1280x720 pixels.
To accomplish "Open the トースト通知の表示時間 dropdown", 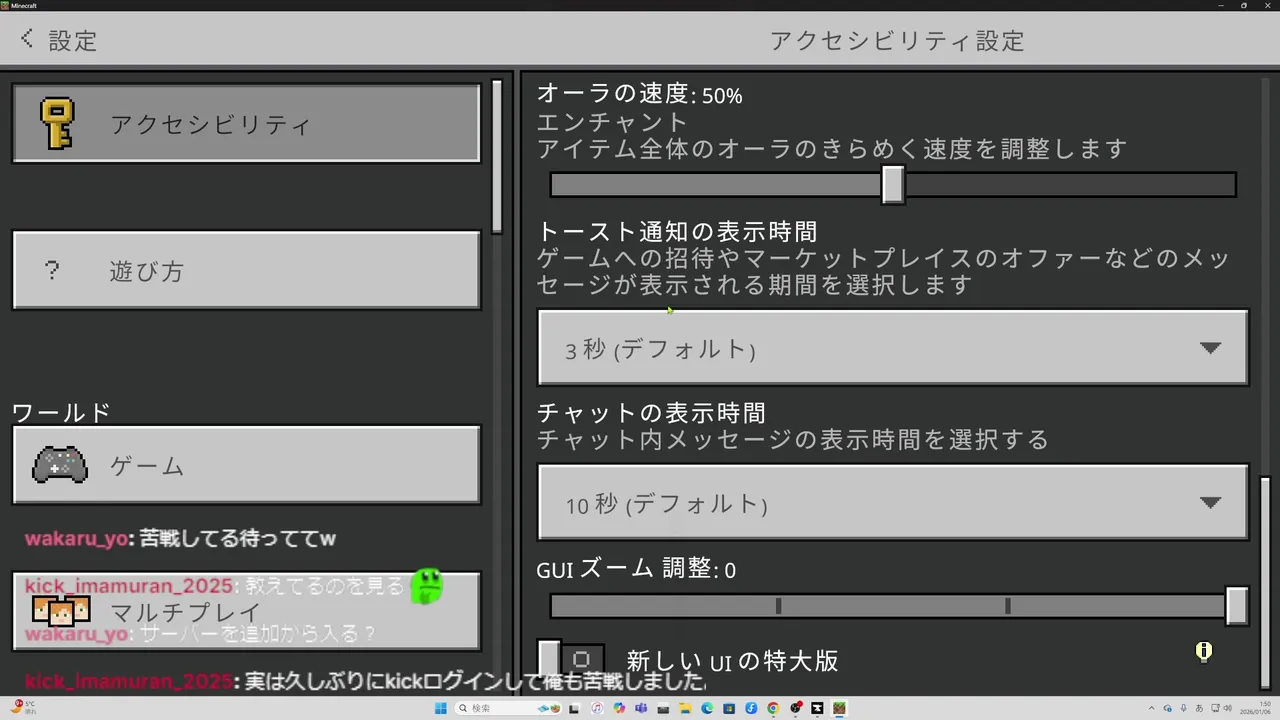I will 893,347.
